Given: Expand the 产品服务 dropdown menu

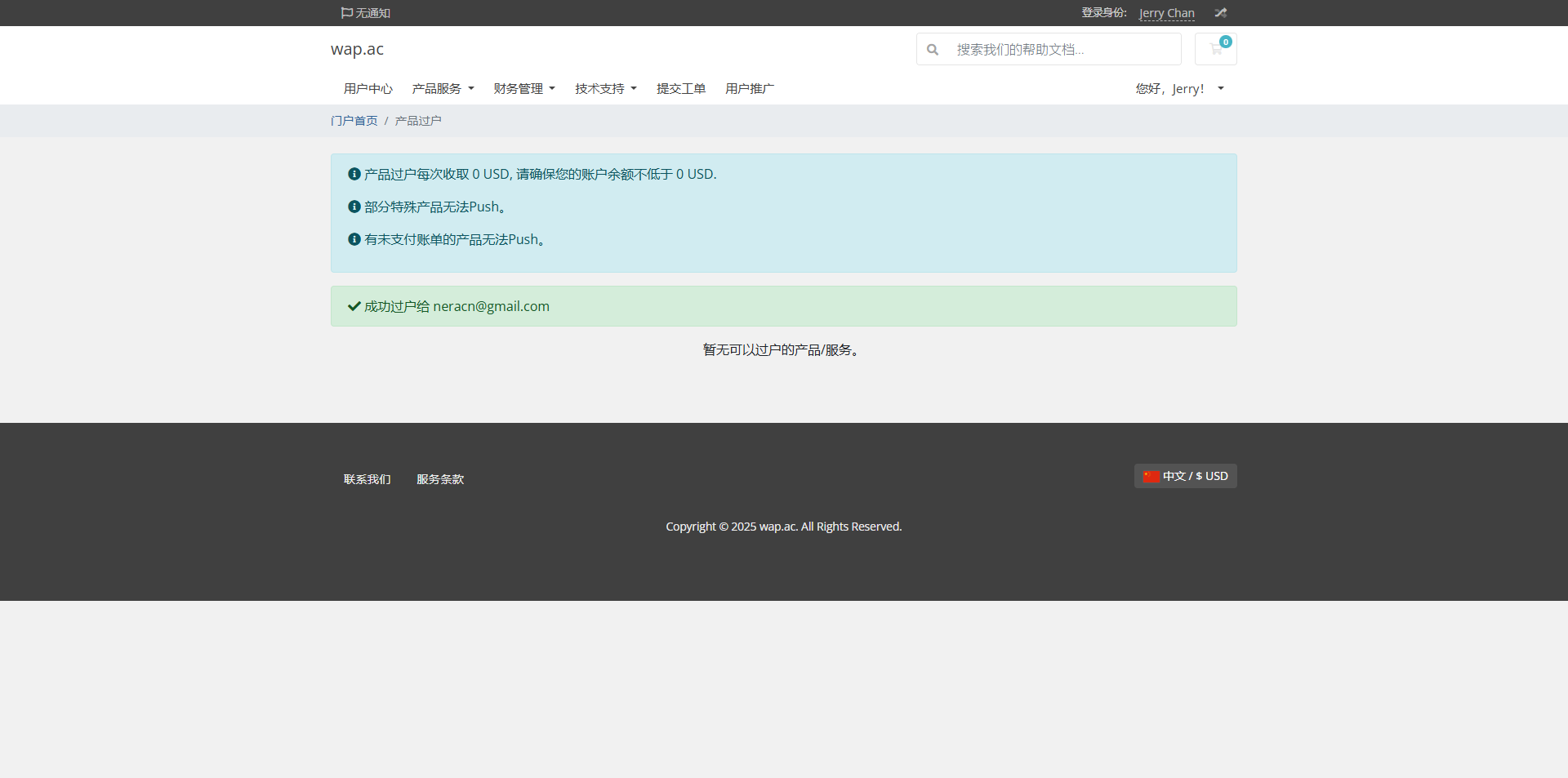Looking at the screenshot, I should 443,88.
